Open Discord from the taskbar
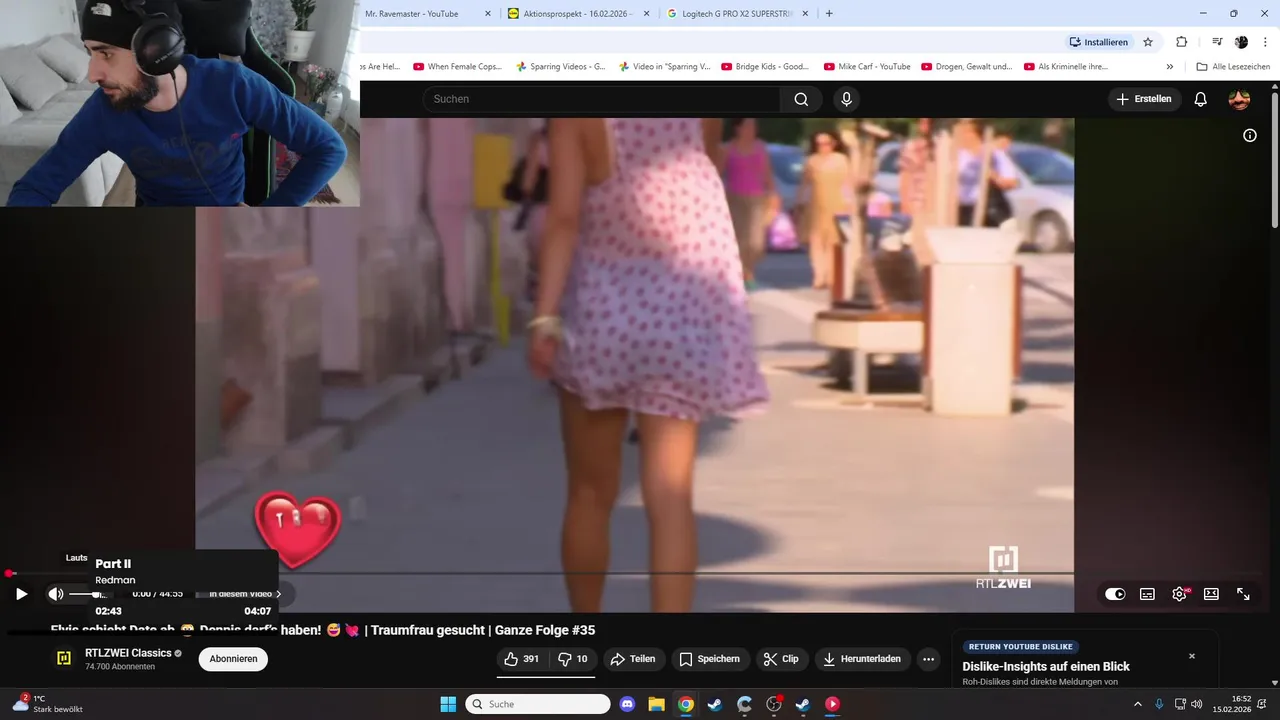The width and height of the screenshot is (1280, 720). [627, 704]
